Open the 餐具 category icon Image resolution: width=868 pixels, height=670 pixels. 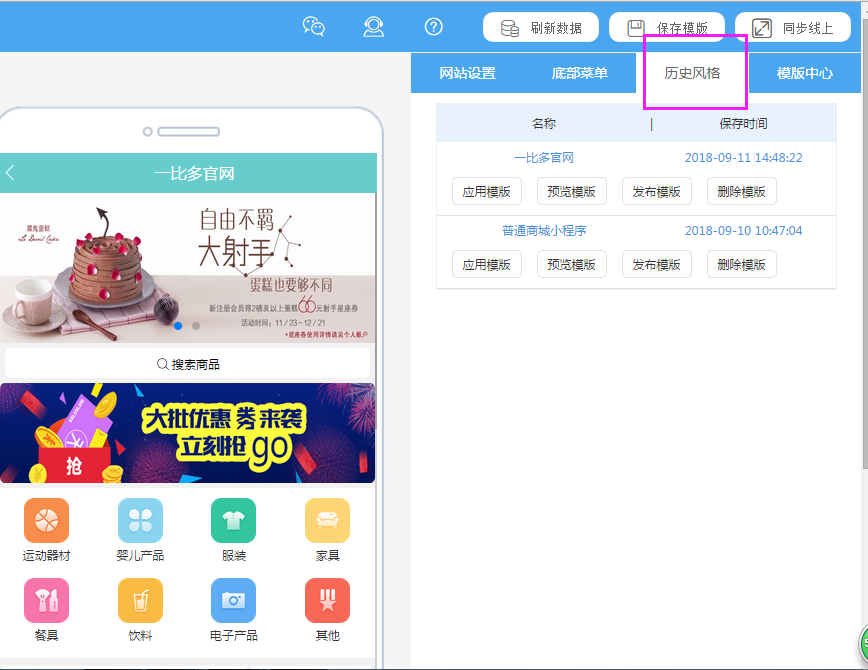click(x=46, y=600)
